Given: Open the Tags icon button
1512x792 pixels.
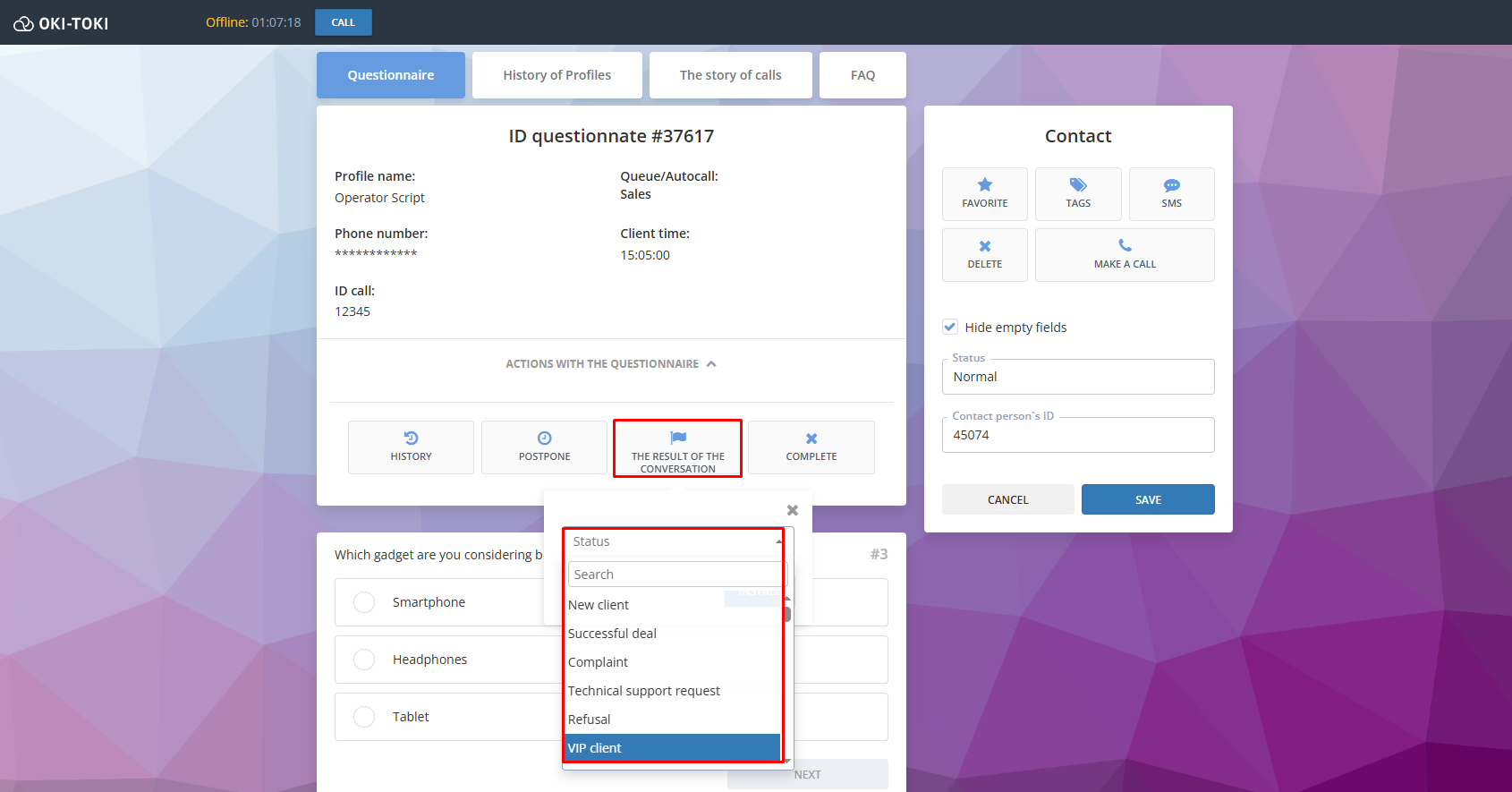Looking at the screenshot, I should (1078, 185).
